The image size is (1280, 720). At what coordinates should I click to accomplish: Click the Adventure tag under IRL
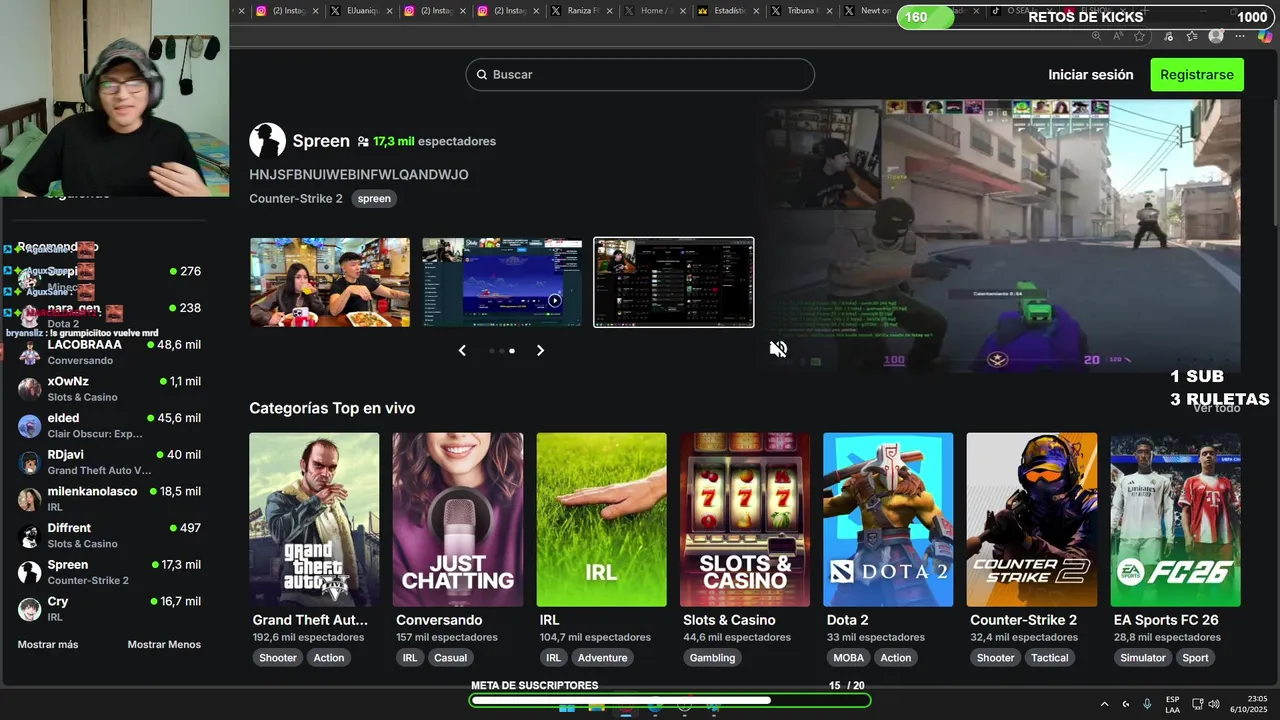click(603, 658)
